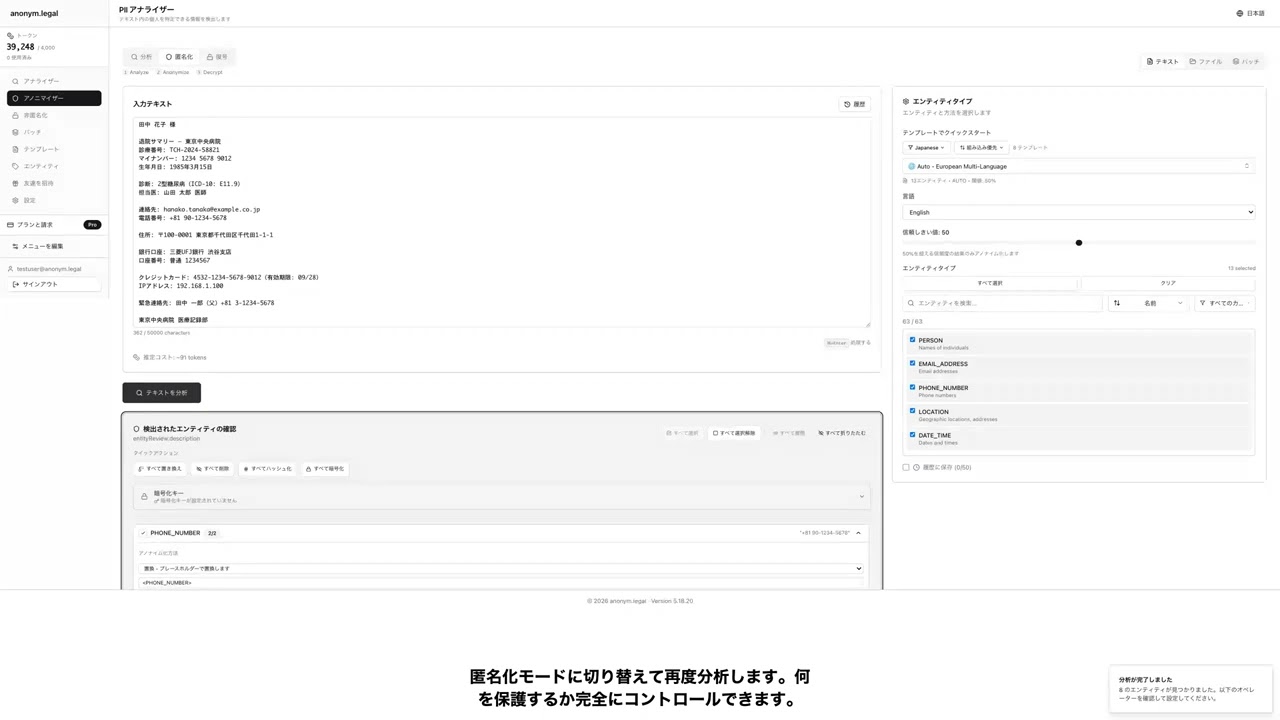Image resolution: width=1280 pixels, height=720 pixels.
Task: Click the サインアウト button
Action: pyautogui.click(x=54, y=284)
